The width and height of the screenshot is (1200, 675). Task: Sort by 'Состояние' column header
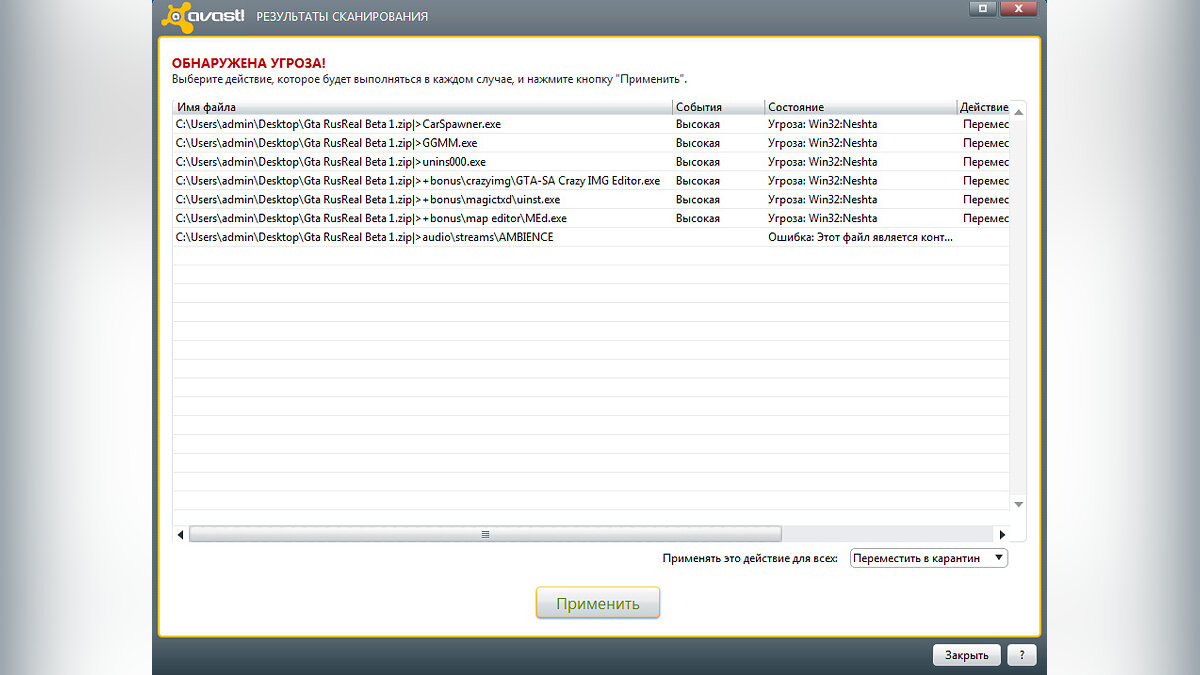[x=860, y=107]
